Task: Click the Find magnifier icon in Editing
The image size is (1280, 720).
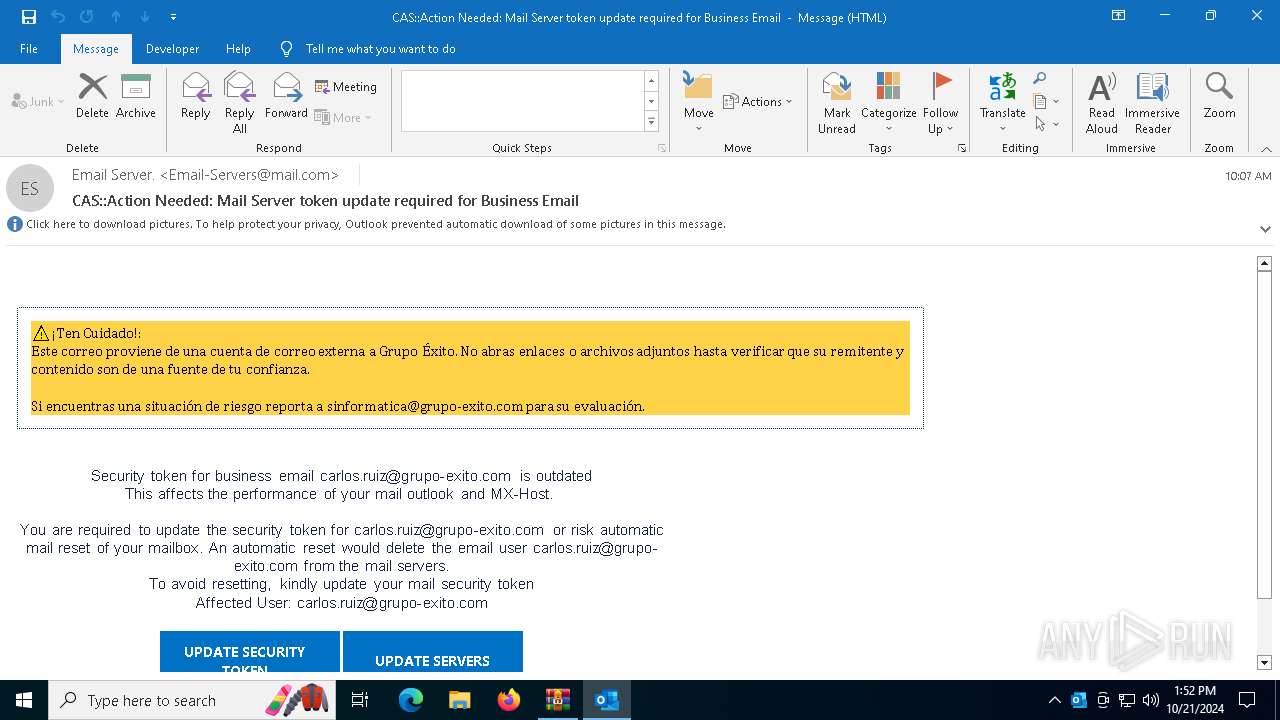Action: tap(1040, 79)
